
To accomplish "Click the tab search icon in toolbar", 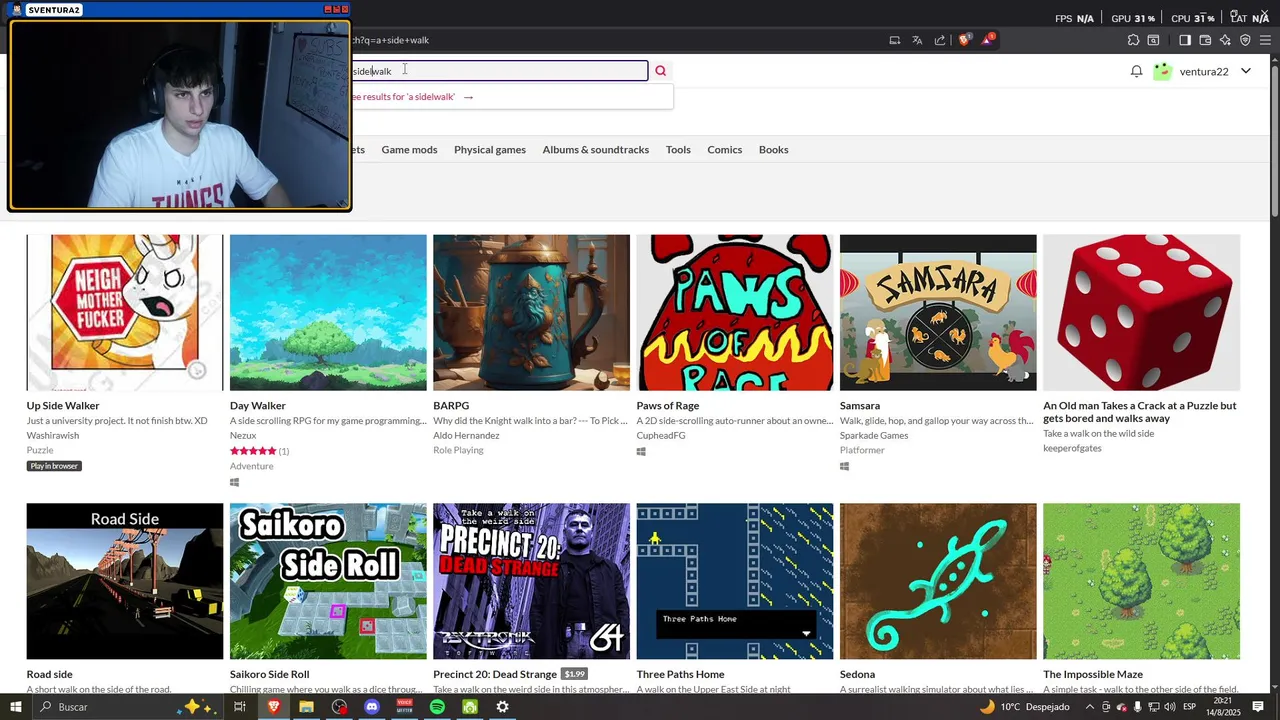I will coord(1153,40).
